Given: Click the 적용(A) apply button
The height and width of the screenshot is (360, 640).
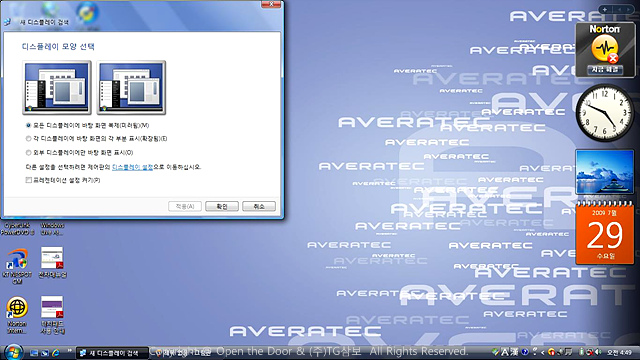Looking at the screenshot, I should (185, 207).
